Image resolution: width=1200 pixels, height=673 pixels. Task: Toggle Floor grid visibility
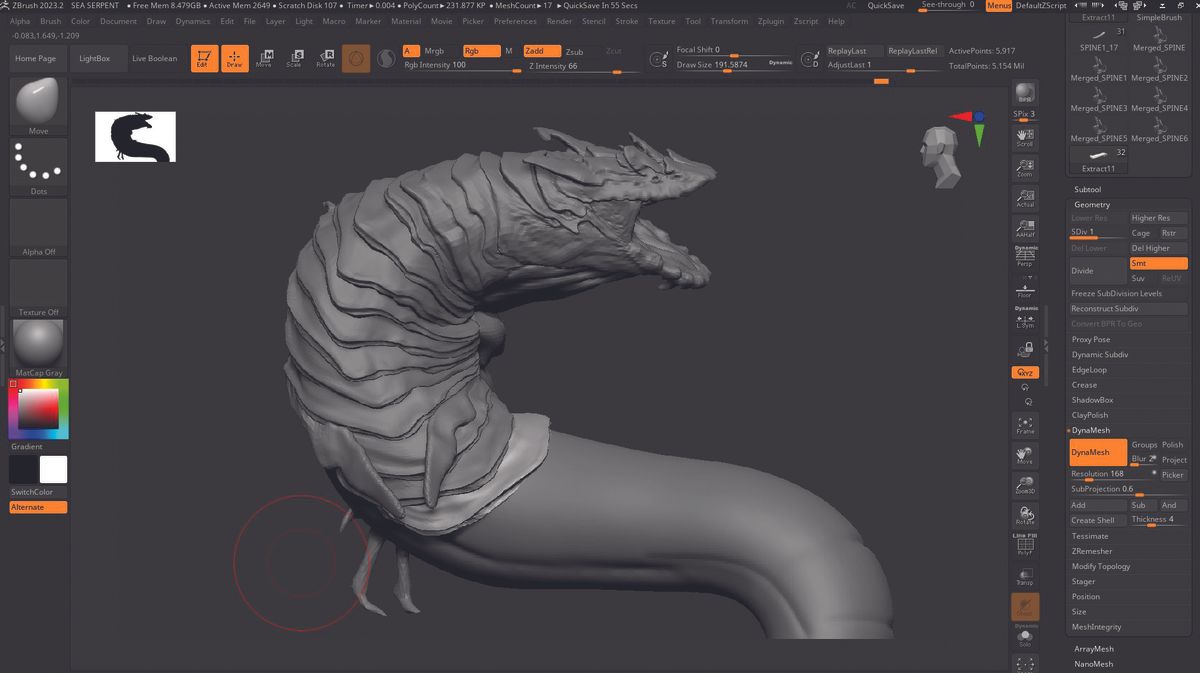point(1024,292)
